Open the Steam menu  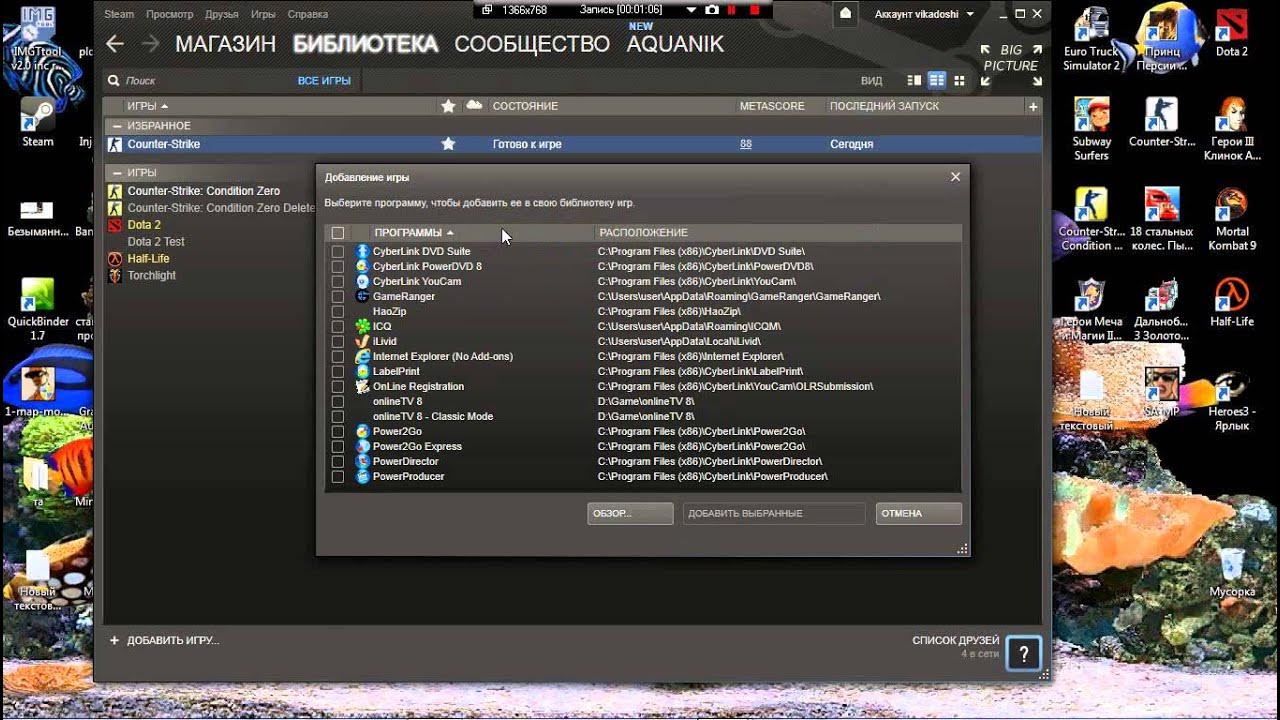point(119,14)
